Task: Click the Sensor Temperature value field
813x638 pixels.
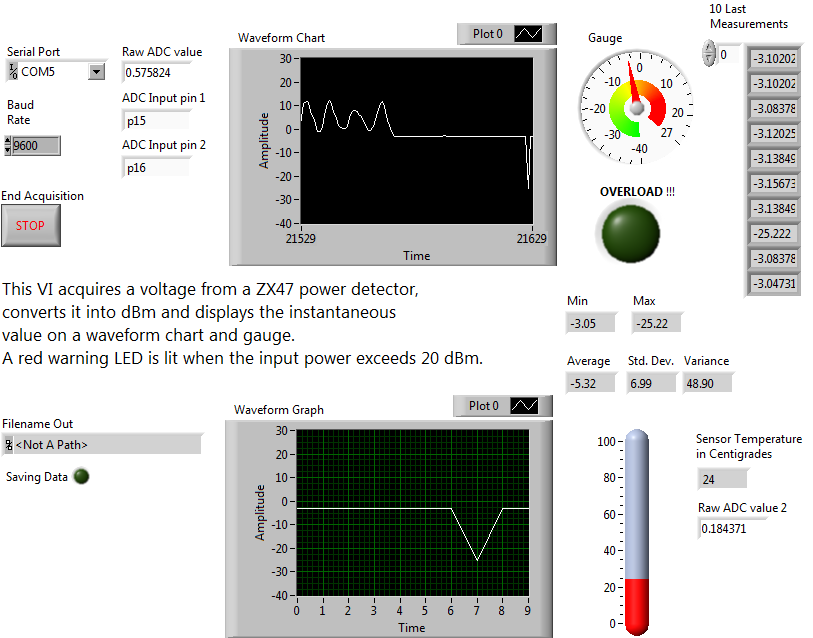Action: click(722, 478)
